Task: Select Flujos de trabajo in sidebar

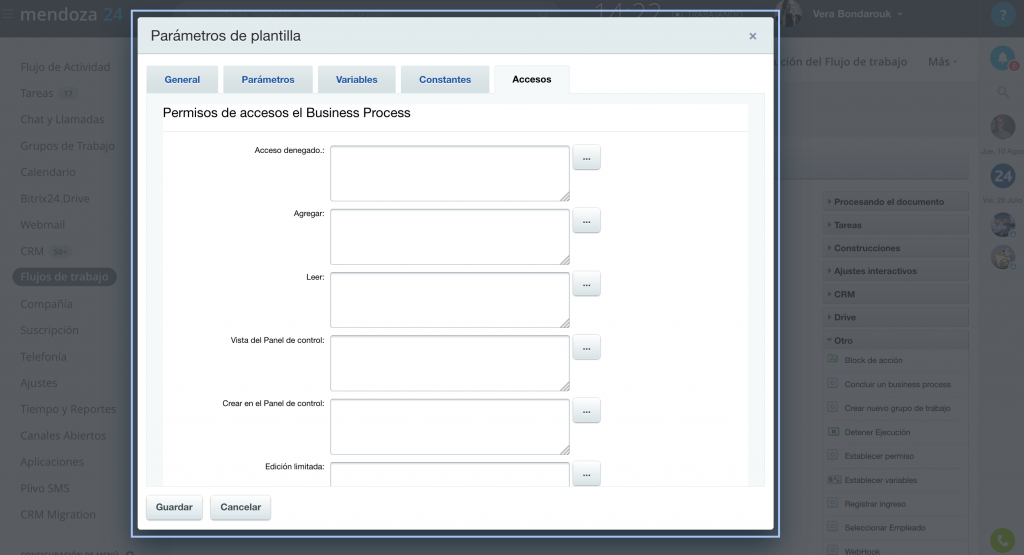Action: pos(65,277)
